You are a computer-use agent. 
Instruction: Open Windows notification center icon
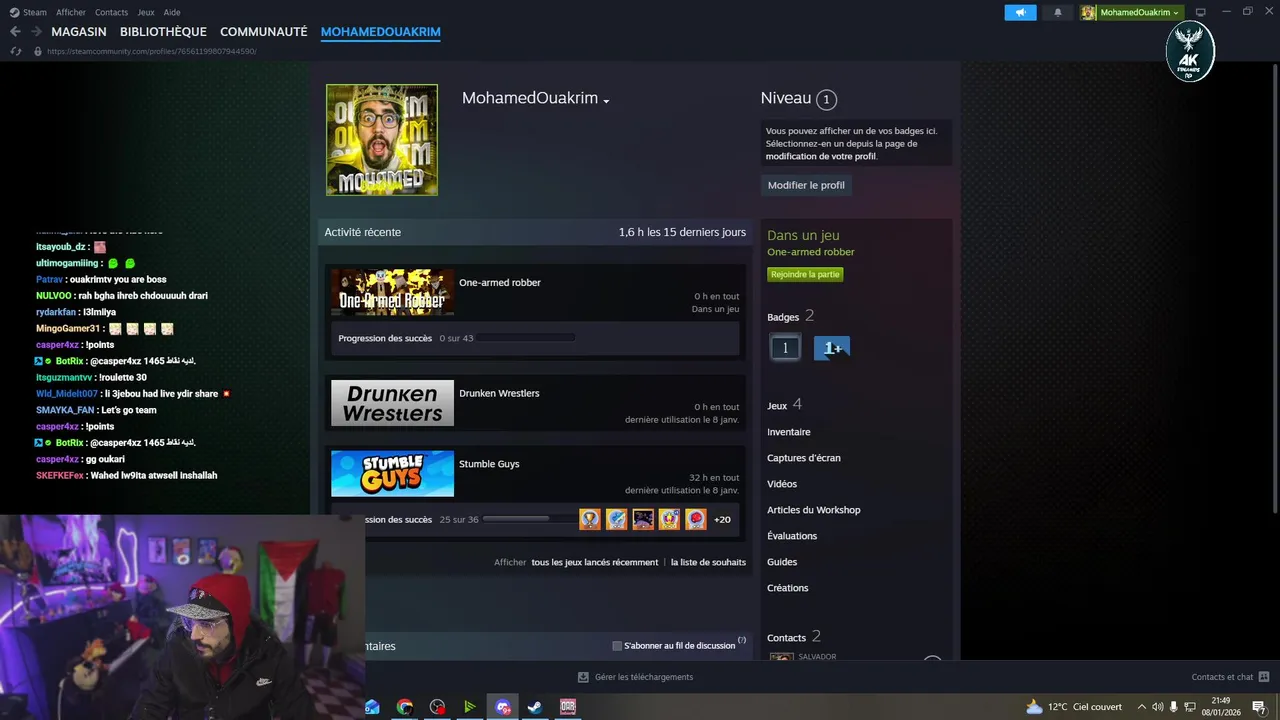(x=1259, y=707)
